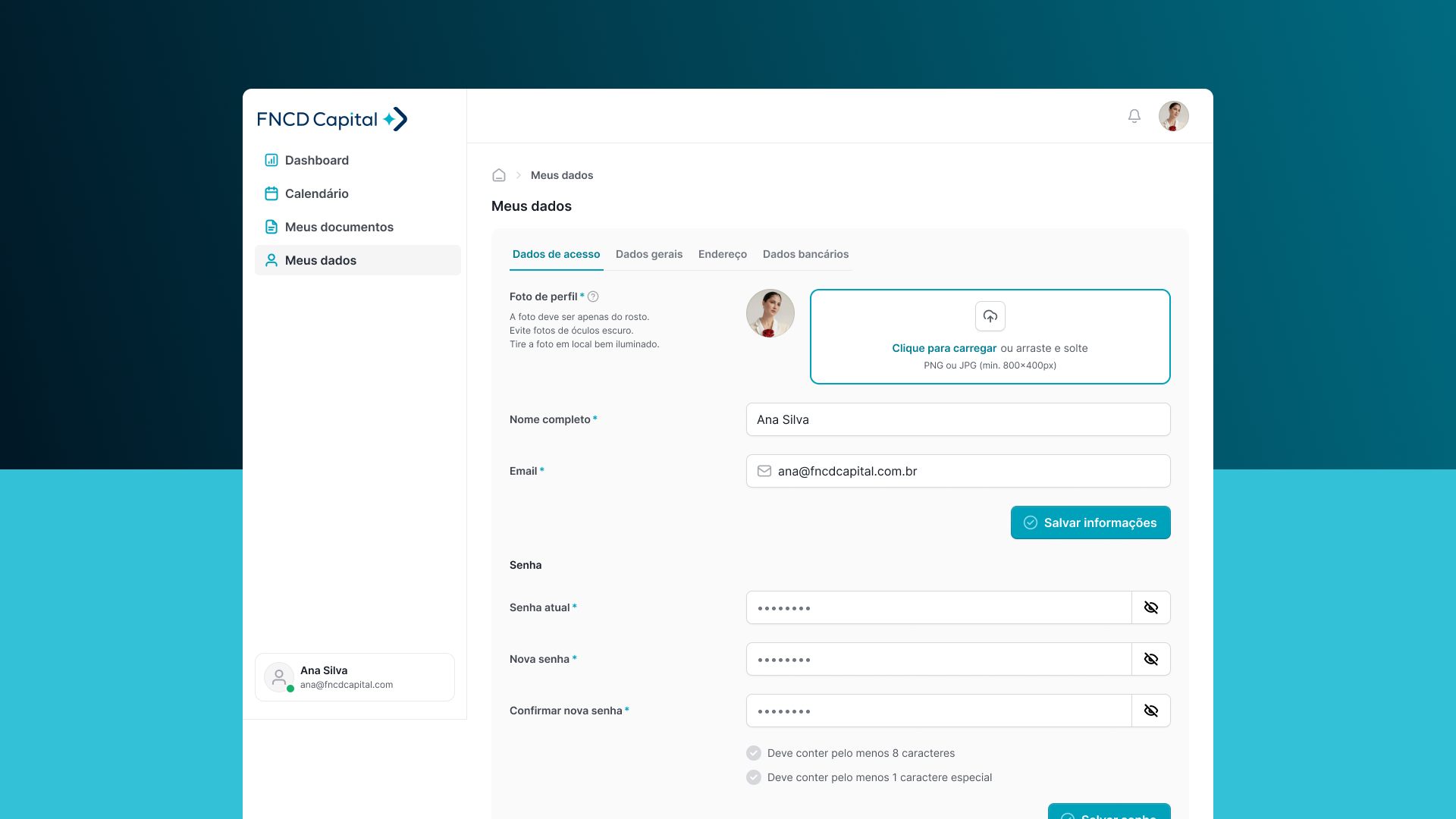Screen dimensions: 1456x819
Task: Toggle visibility of Nova senha
Action: pyautogui.click(x=1150, y=659)
